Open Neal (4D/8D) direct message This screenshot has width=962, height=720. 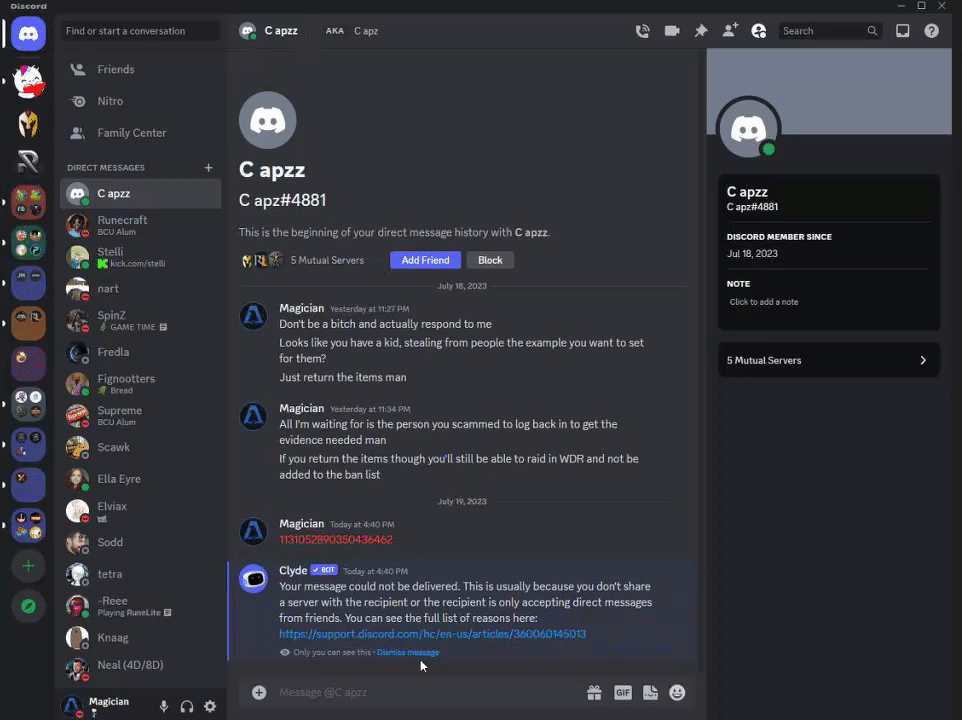point(141,670)
